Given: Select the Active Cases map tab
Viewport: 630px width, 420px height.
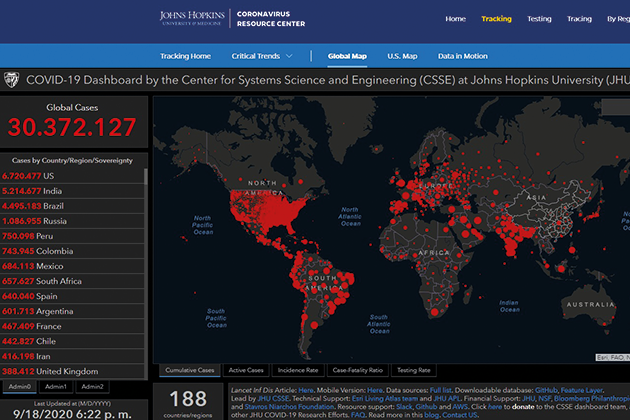Looking at the screenshot, I should 246,370.
